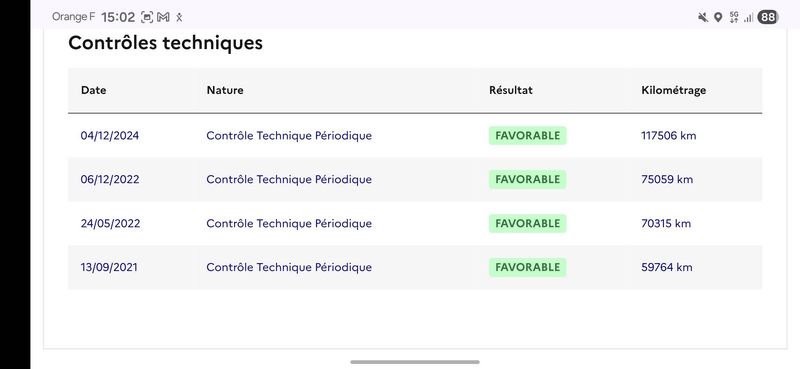800x369 pixels.
Task: Open the 04/12/2024 inspection date
Action: [x=110, y=136]
